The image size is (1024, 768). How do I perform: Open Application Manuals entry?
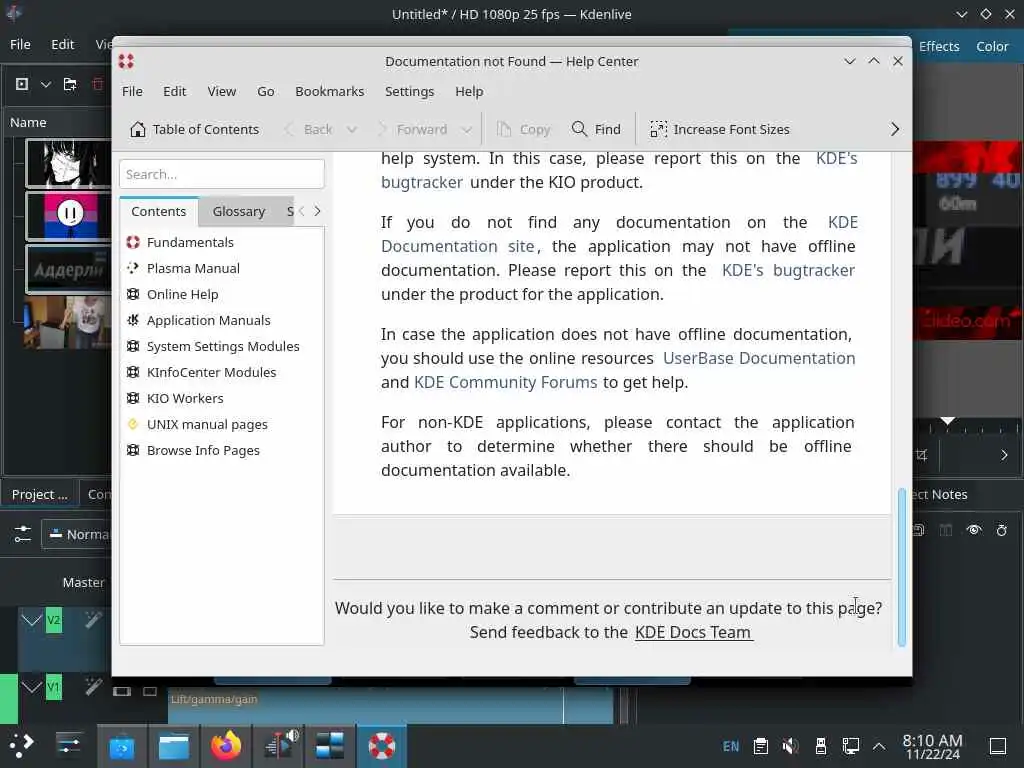click(208, 321)
